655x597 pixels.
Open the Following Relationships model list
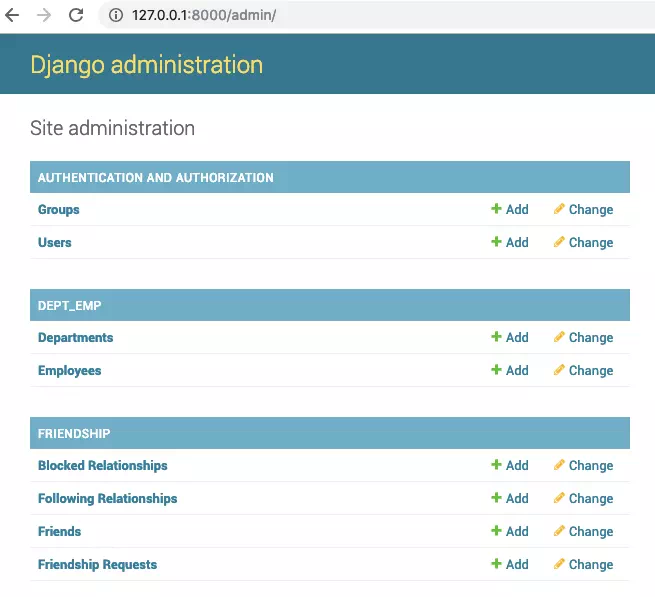click(107, 498)
